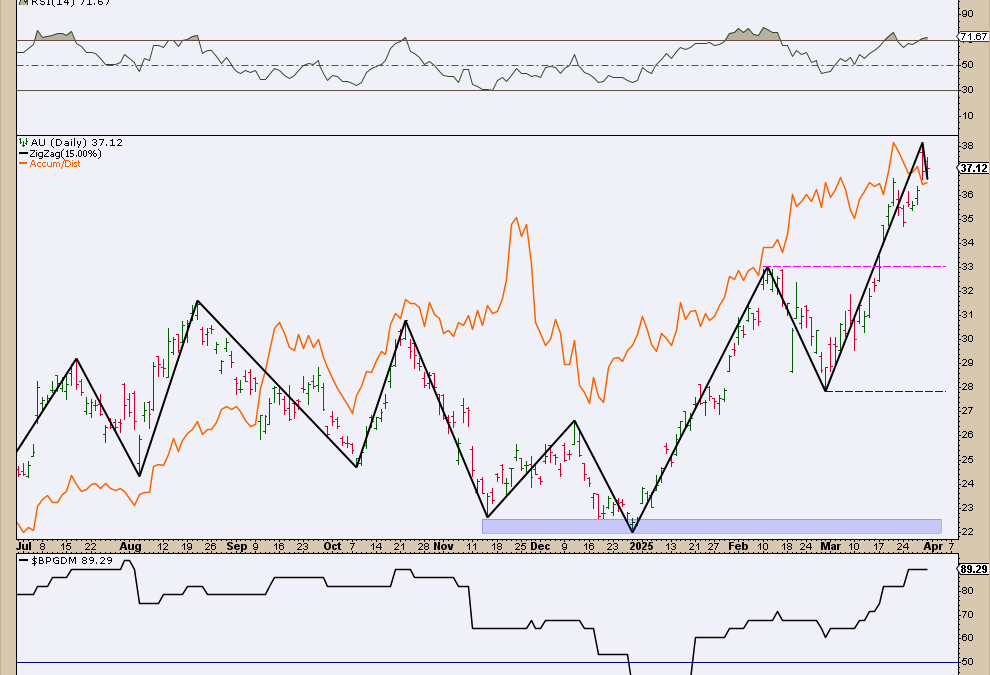Click the Mar label on the date axis

[830, 546]
